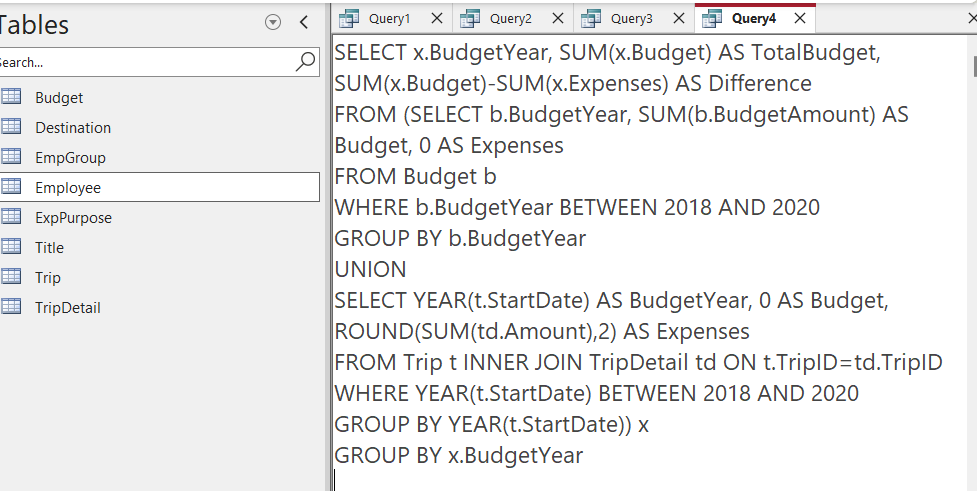Place the cursor on the UNION line
This screenshot has width=977, height=491.
tap(370, 269)
